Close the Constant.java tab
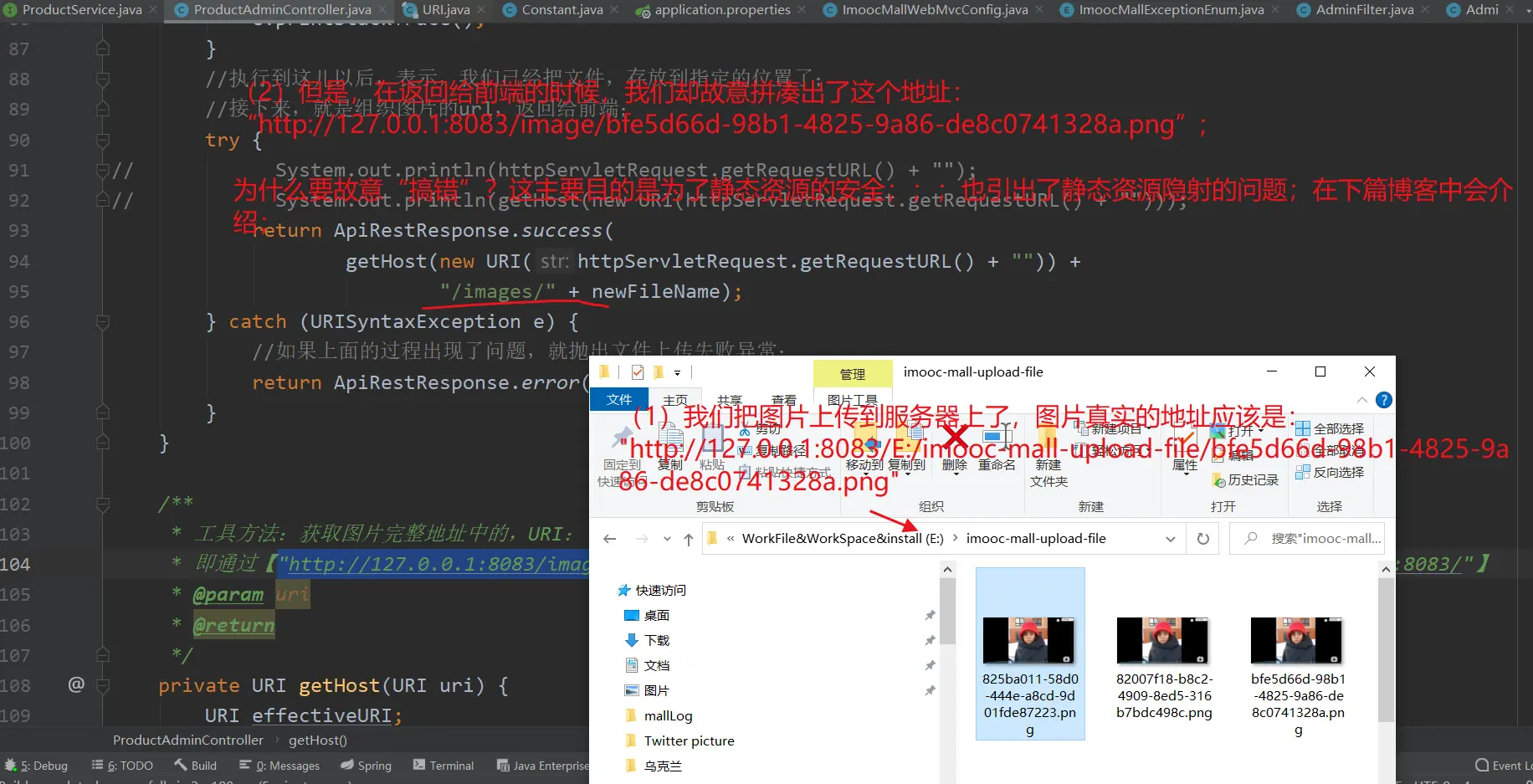Screen dimensions: 1533x784 614,10
